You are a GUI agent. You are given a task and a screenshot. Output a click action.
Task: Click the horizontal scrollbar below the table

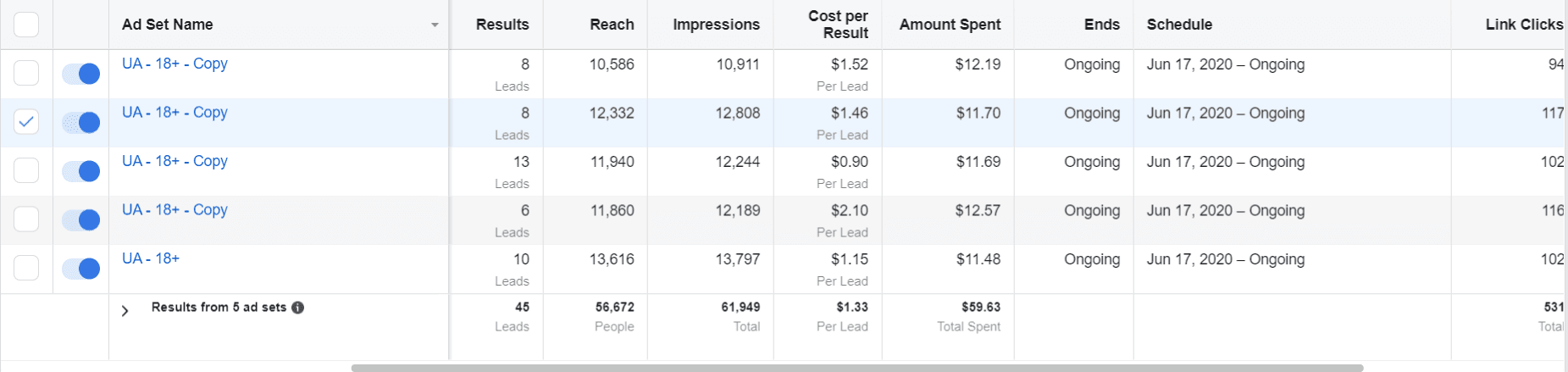856,368
